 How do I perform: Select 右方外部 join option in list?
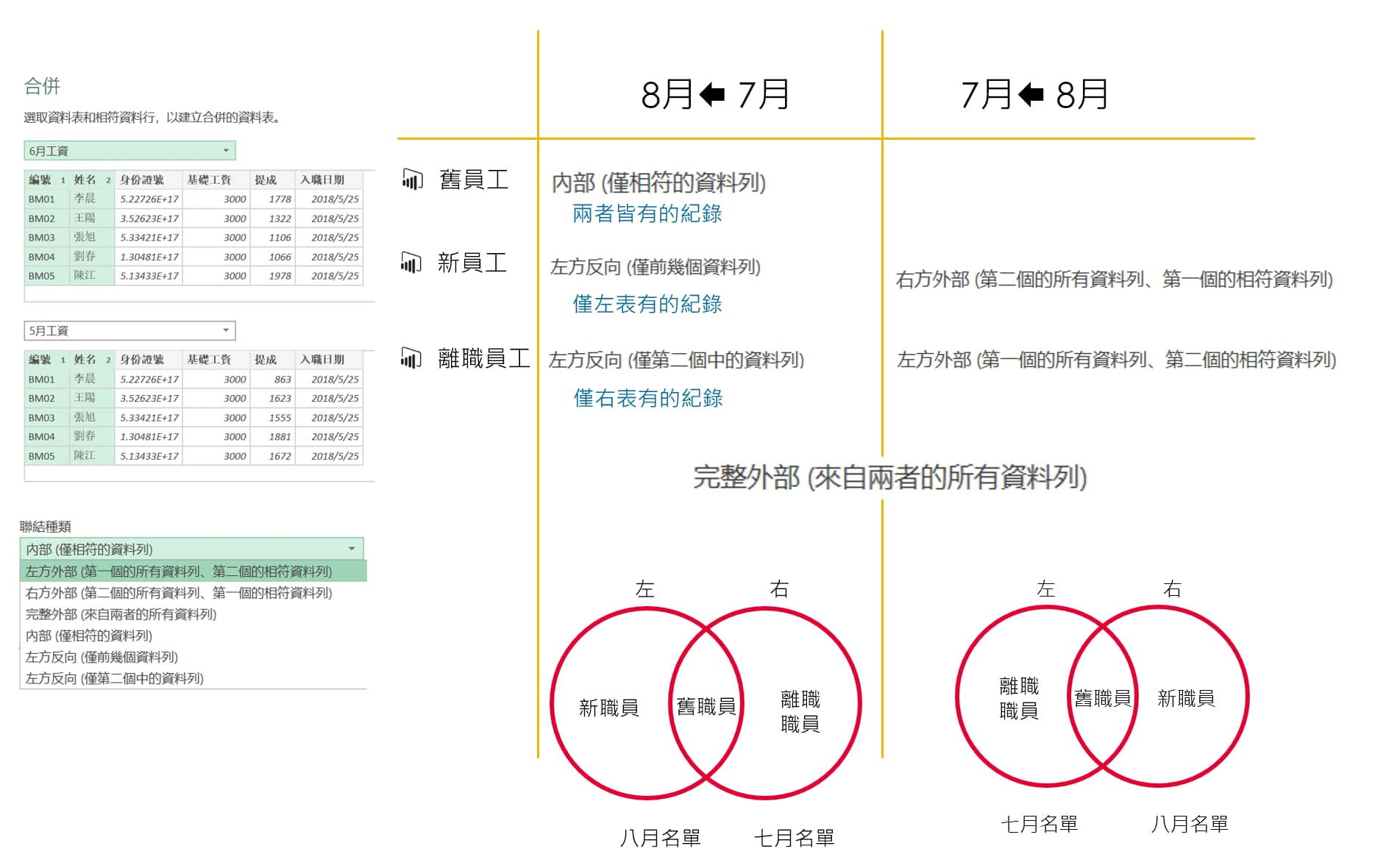[x=179, y=593]
